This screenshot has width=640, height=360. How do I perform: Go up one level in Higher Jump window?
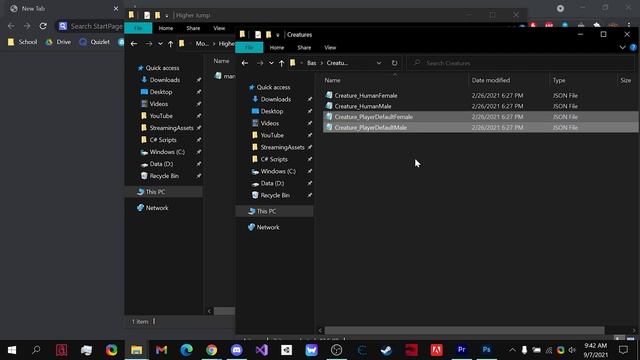click(x=170, y=44)
